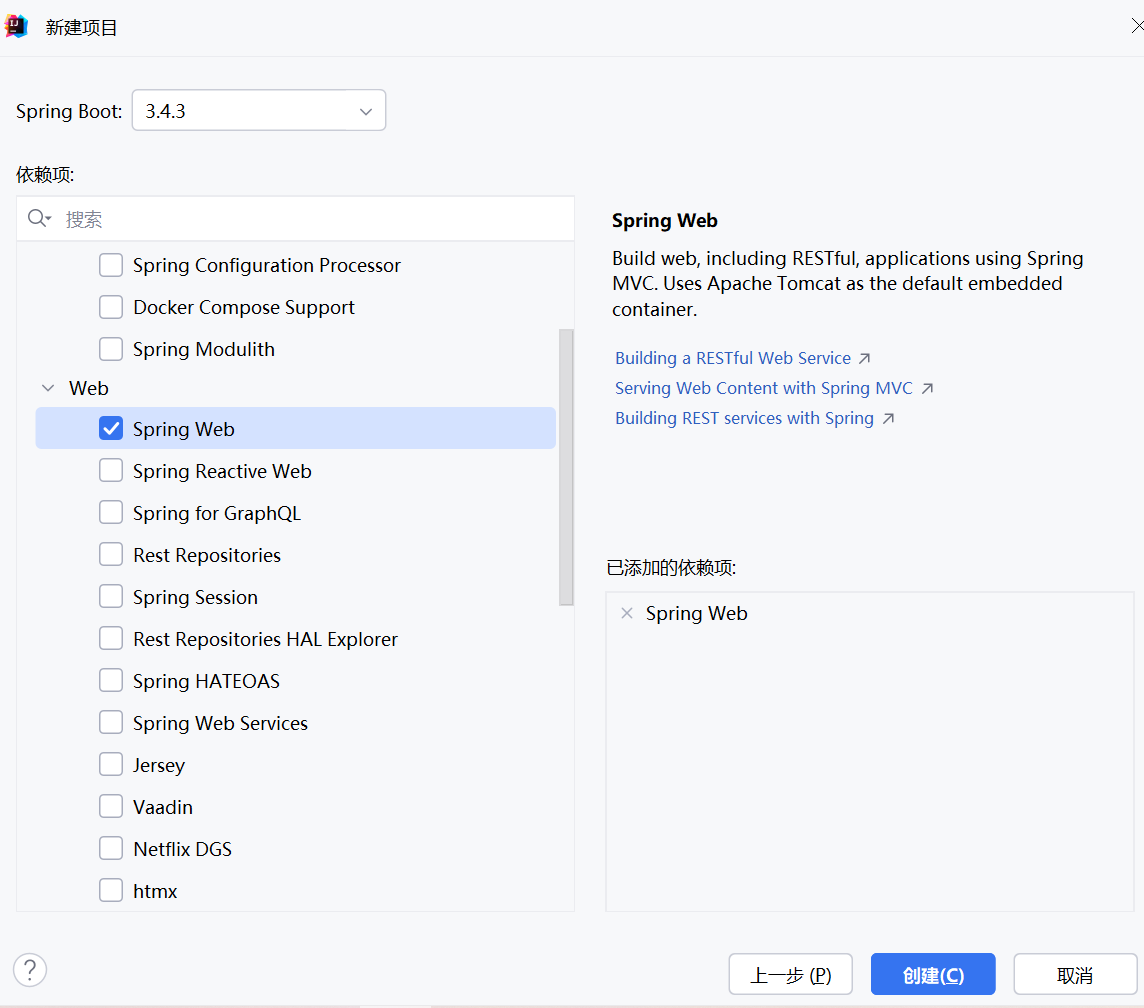
Task: Remove Spring Web using the X icon
Action: point(627,613)
